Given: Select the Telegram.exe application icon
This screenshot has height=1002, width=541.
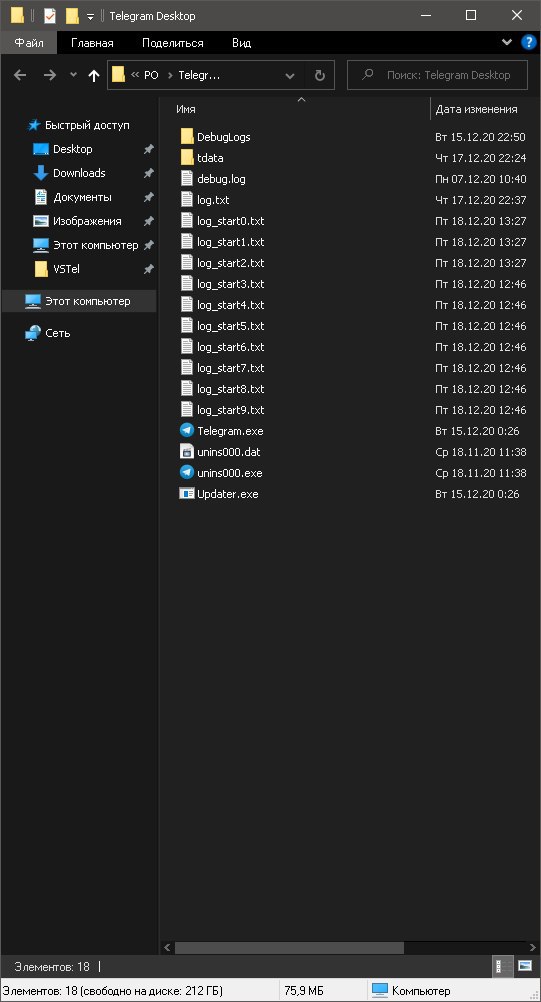Looking at the screenshot, I should [187, 431].
